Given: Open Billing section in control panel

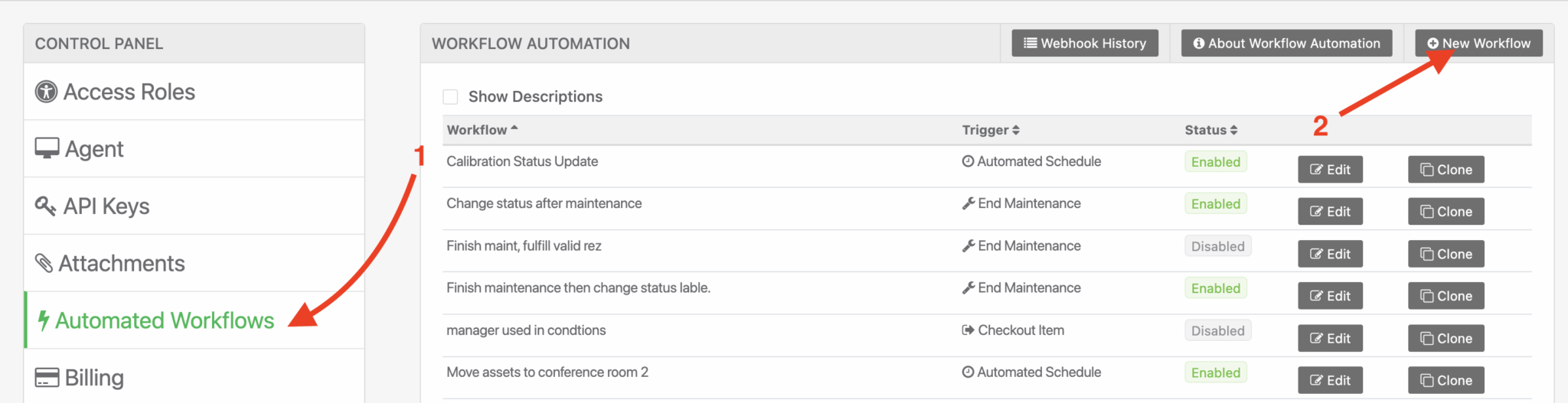Looking at the screenshot, I should [94, 378].
